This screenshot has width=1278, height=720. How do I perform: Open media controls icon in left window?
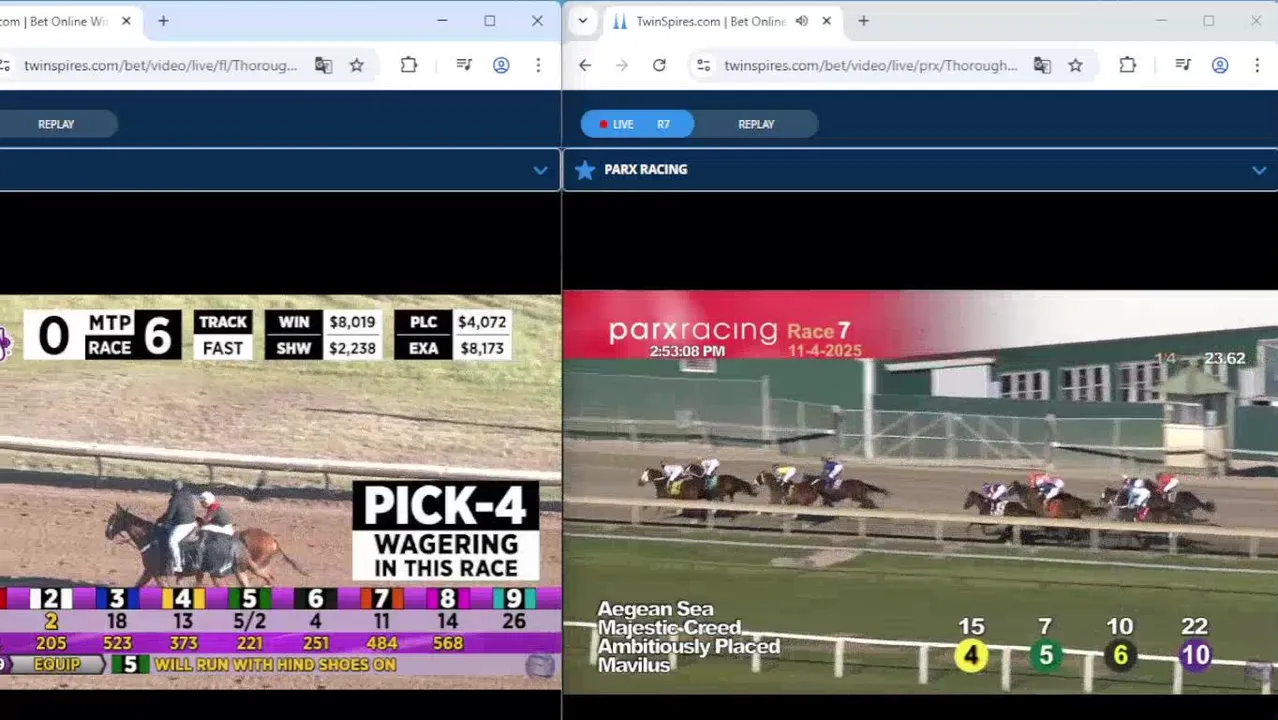pyautogui.click(x=464, y=65)
